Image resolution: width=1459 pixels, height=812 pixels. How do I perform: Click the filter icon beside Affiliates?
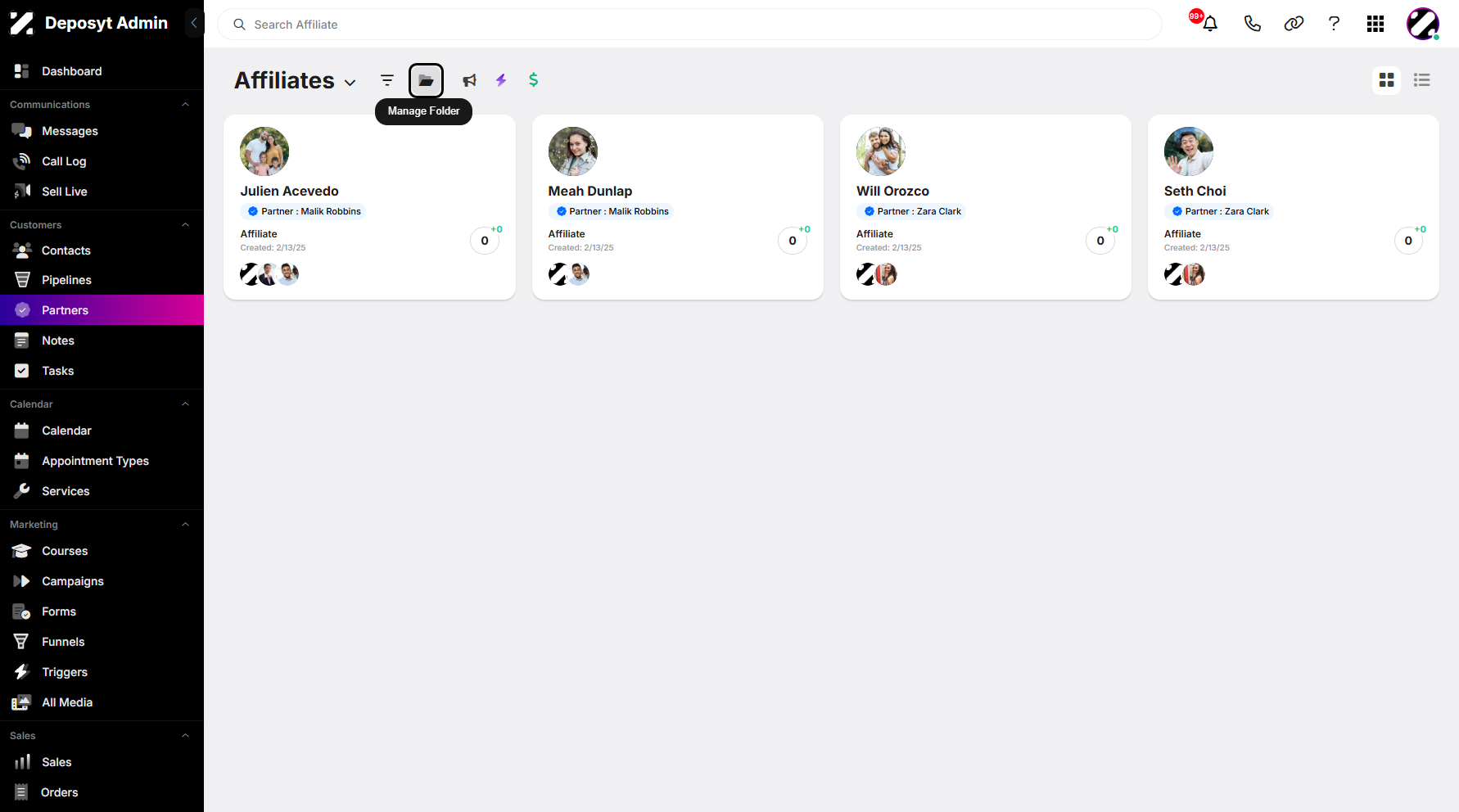click(387, 80)
